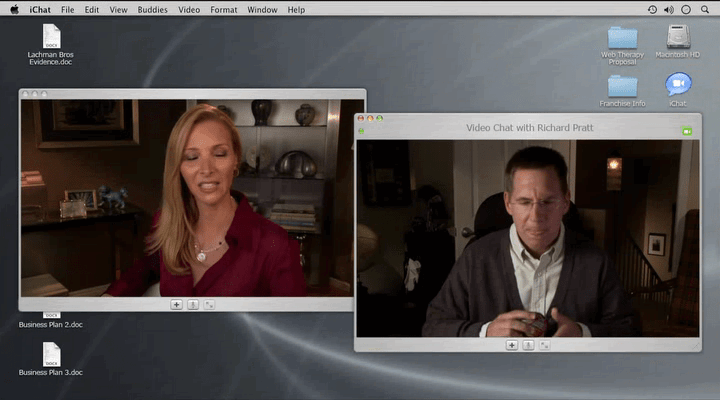Open the Window menu
This screenshot has width=720, height=400.
(262, 9)
